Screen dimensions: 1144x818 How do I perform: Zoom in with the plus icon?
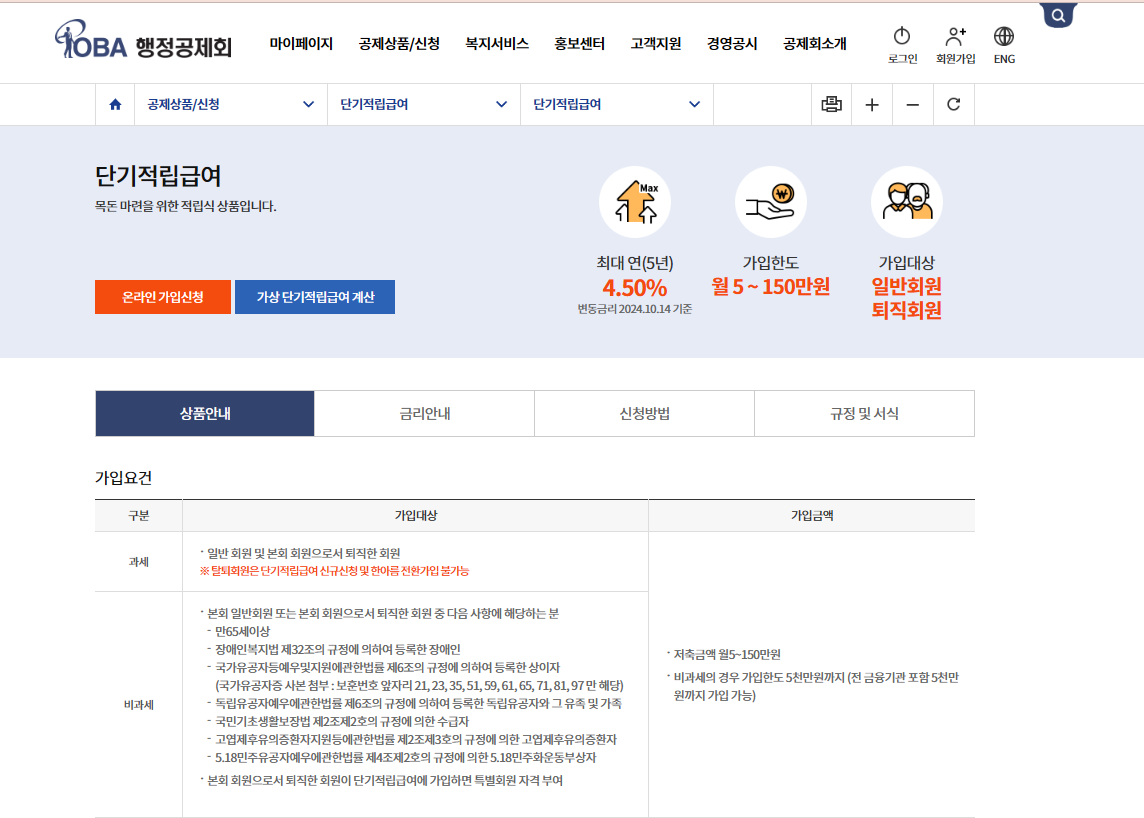872,105
